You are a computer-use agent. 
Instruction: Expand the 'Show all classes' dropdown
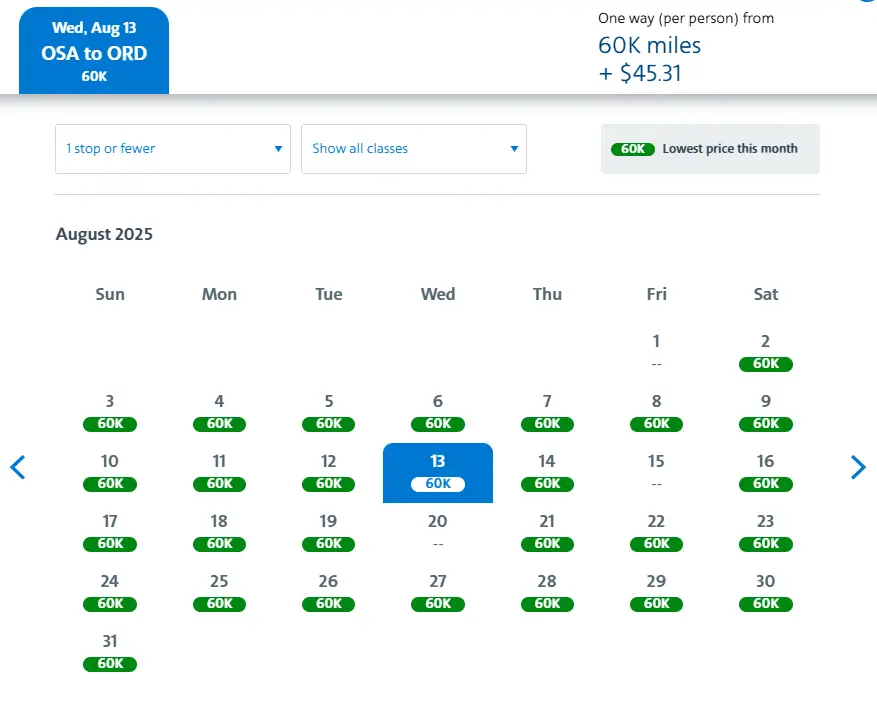[413, 149]
